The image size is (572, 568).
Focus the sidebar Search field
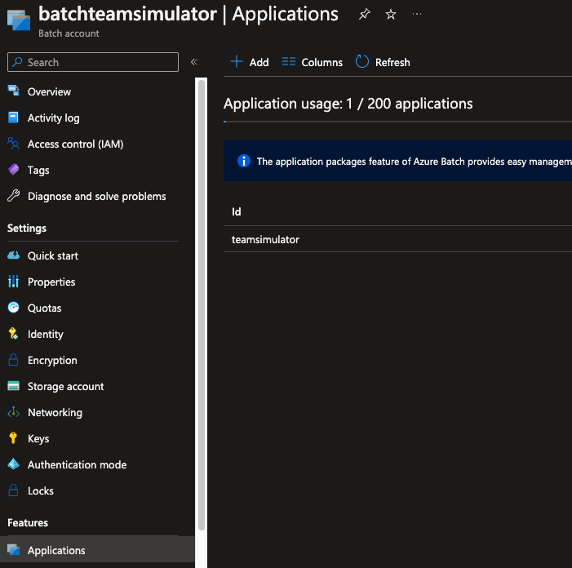click(x=93, y=62)
